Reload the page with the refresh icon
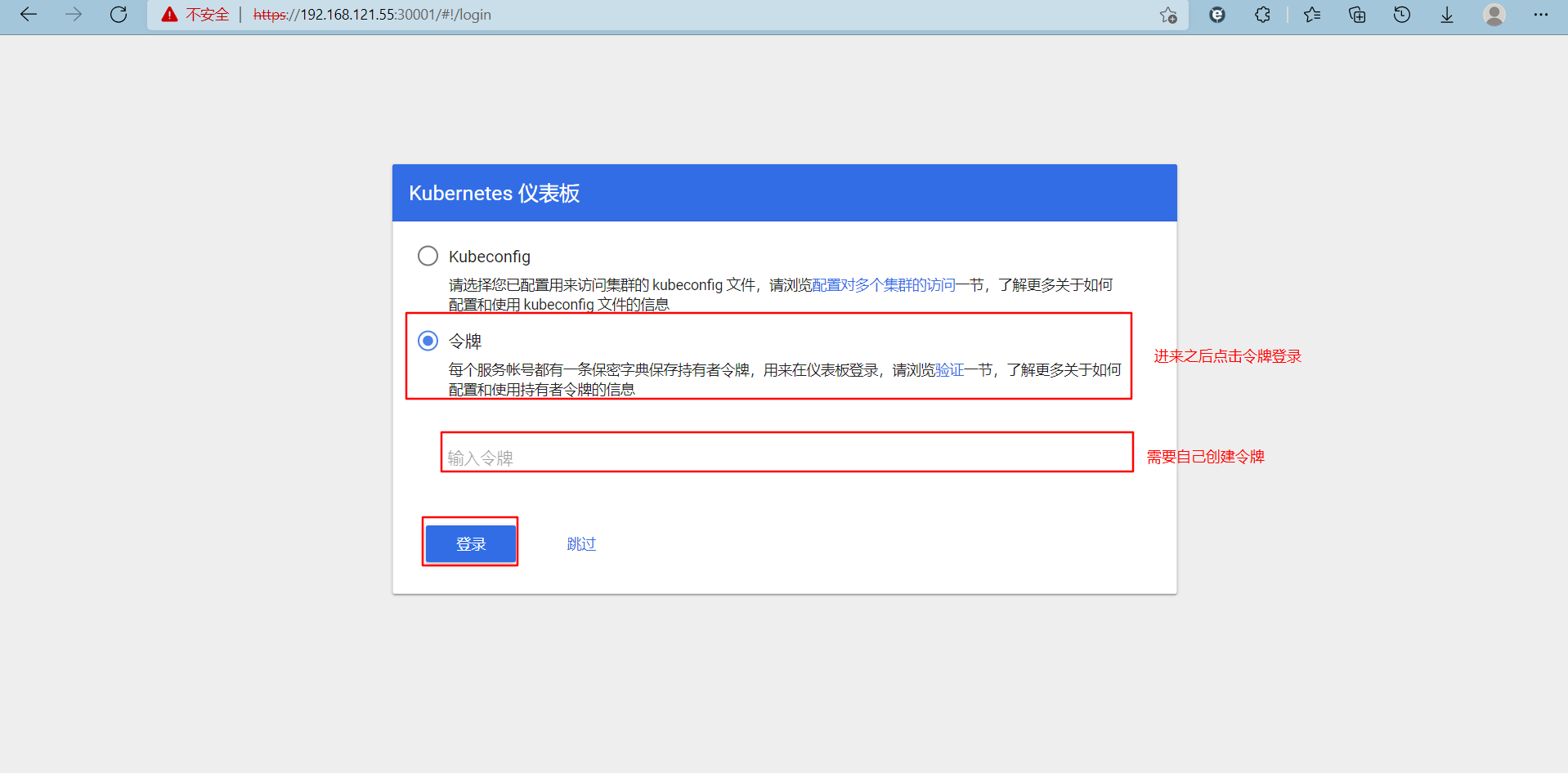Viewport: 1568px width, 773px height. click(x=119, y=15)
